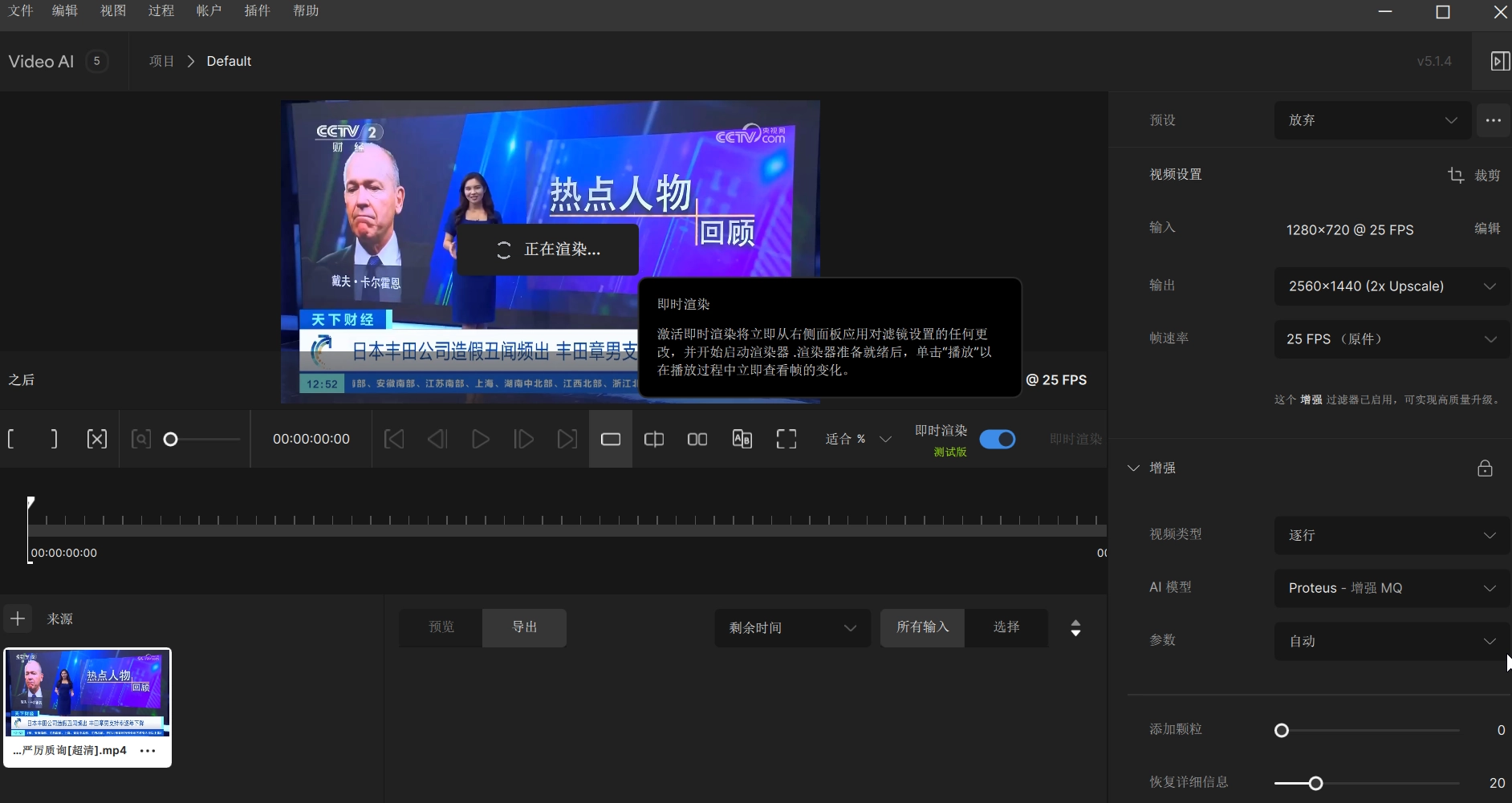Open the 预设 dropdown showing 放弃

coord(1372,120)
